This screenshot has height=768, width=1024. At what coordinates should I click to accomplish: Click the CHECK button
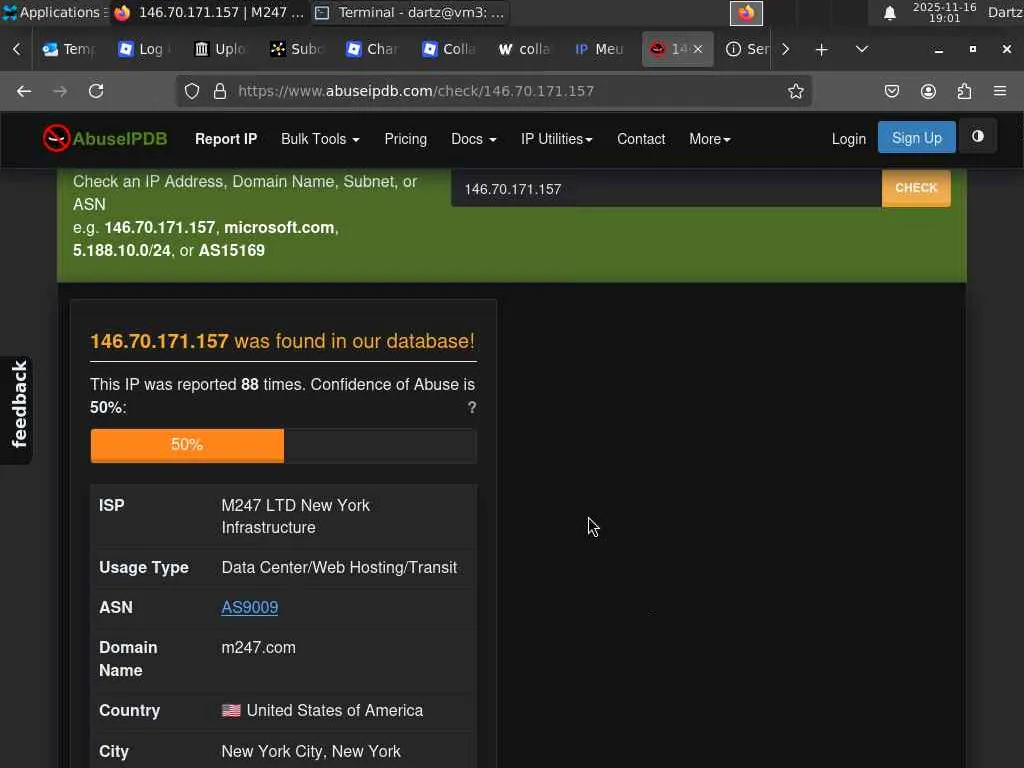point(916,188)
